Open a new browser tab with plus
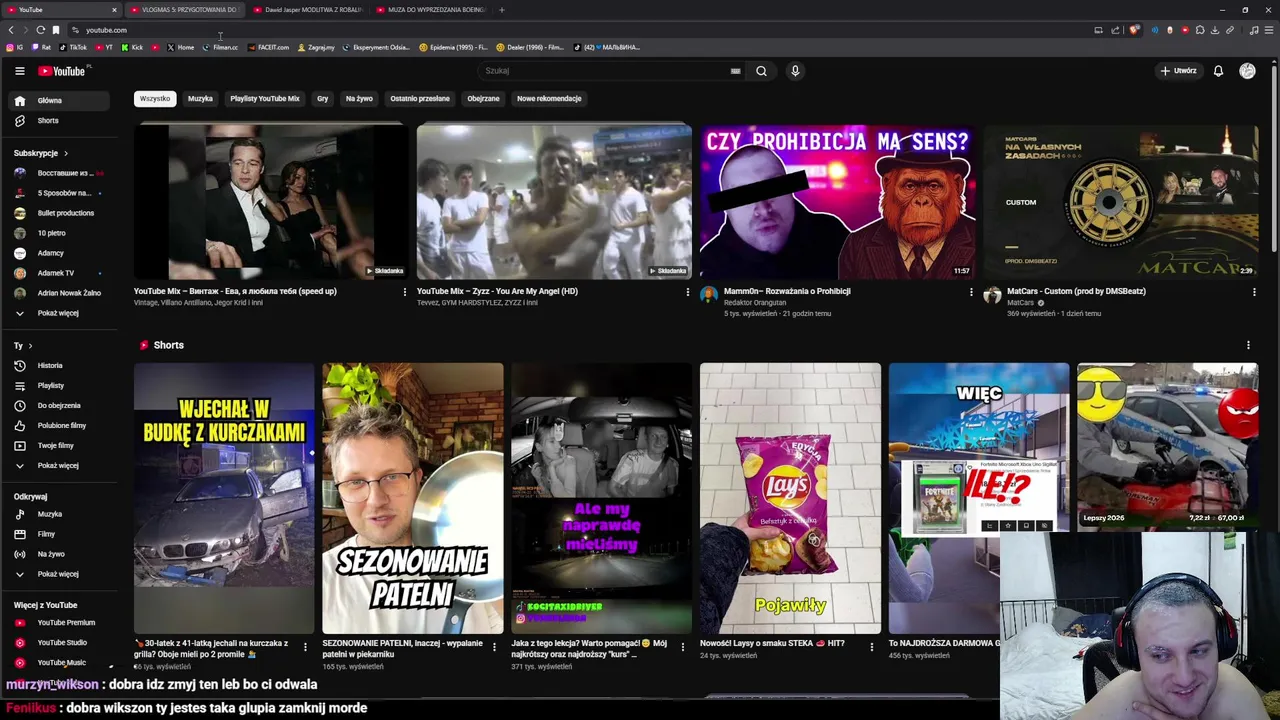This screenshot has height=720, width=1280. click(x=502, y=10)
